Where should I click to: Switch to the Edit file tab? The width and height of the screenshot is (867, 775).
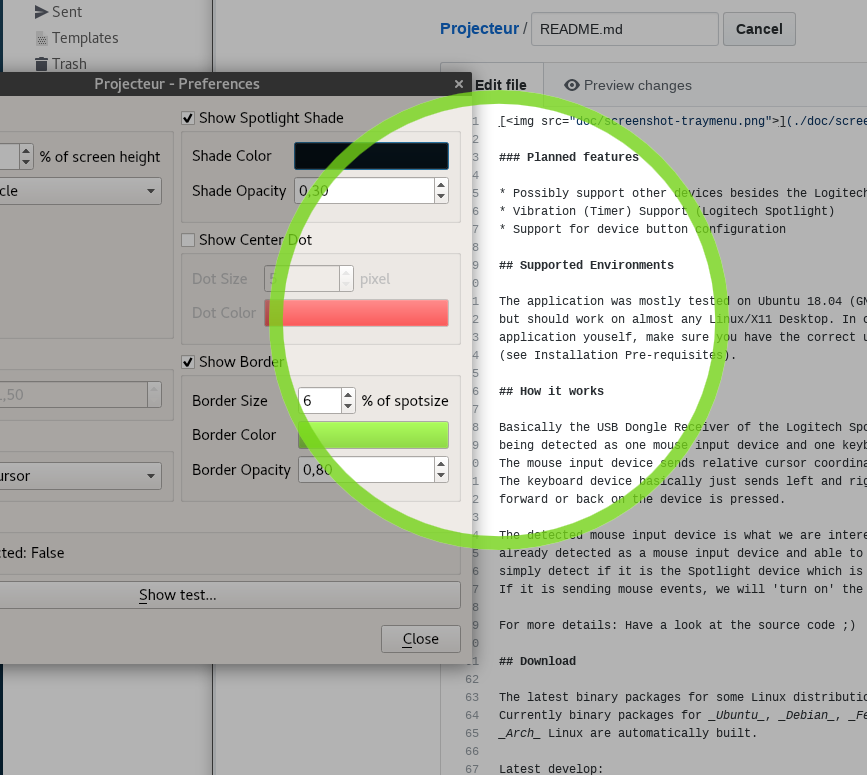(500, 85)
